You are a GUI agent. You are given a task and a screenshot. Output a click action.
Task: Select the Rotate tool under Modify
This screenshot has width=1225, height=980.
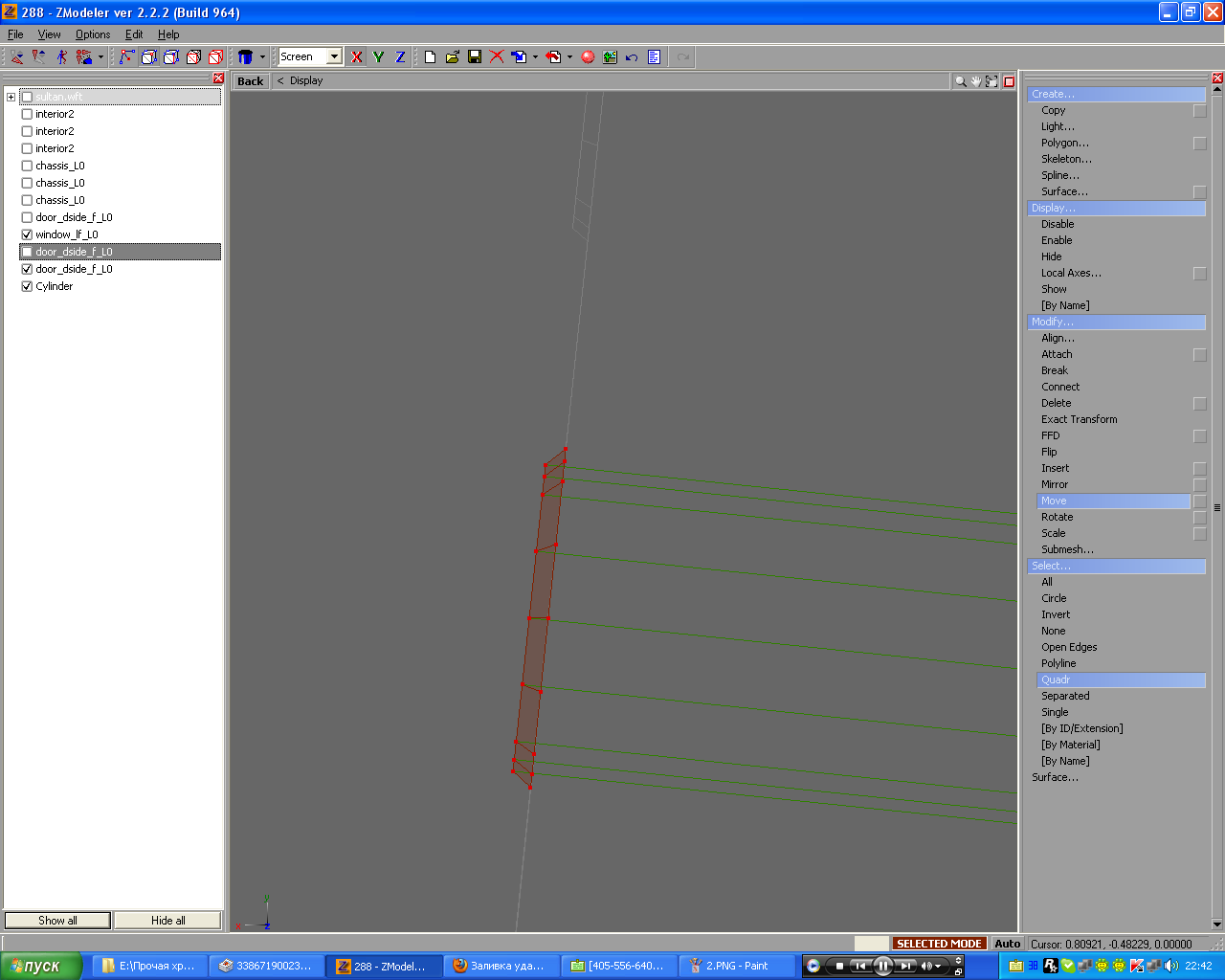click(1057, 517)
